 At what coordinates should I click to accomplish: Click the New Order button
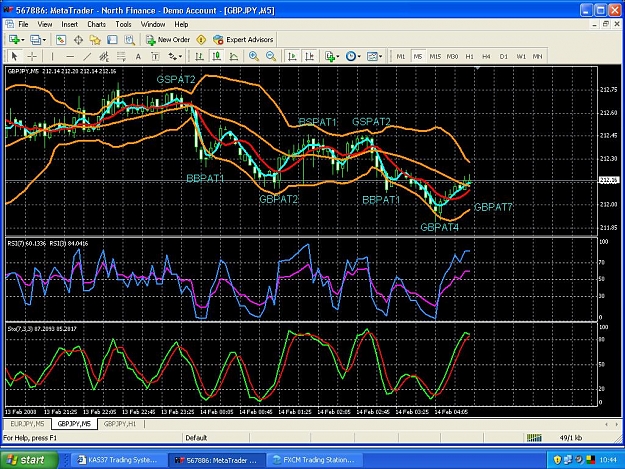(x=168, y=40)
